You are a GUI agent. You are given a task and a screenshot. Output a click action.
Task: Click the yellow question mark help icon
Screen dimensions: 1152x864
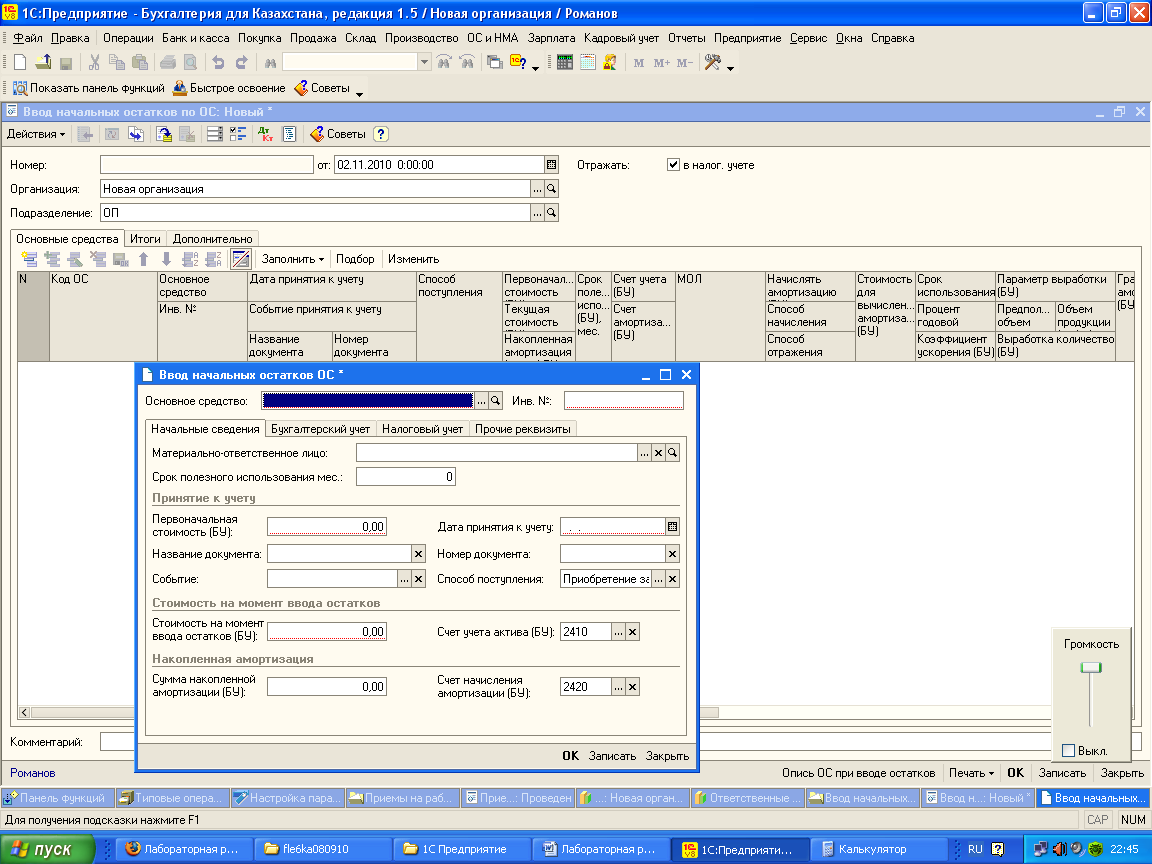point(380,134)
